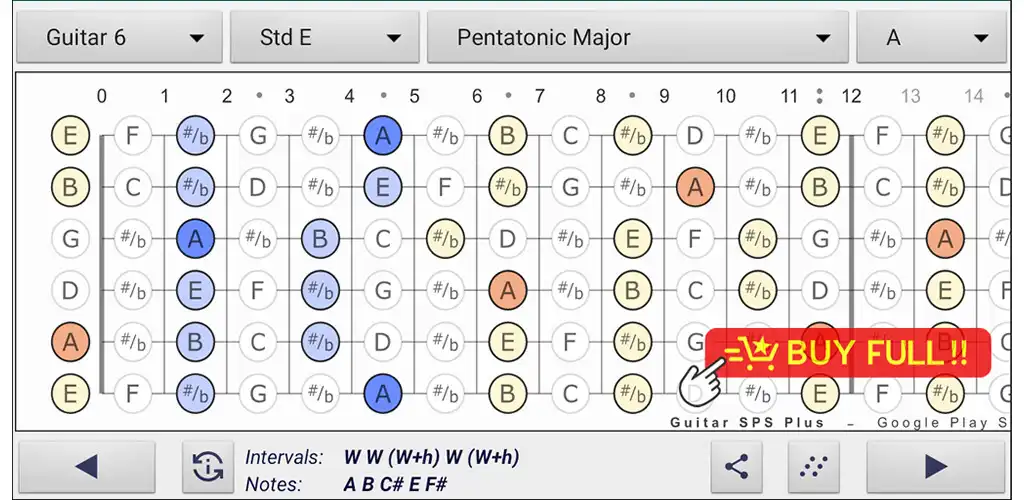Tap yellow B on B string fret 12
The image size is (1024, 500).
pos(820,187)
